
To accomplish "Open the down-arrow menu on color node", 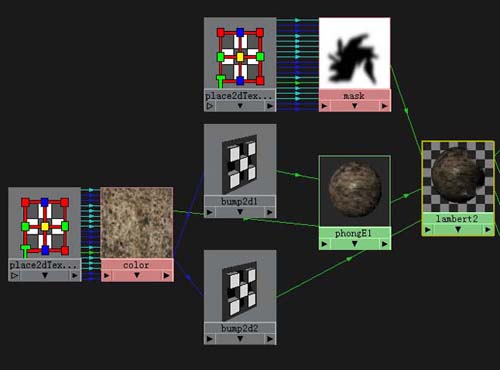I will click(x=137, y=275).
